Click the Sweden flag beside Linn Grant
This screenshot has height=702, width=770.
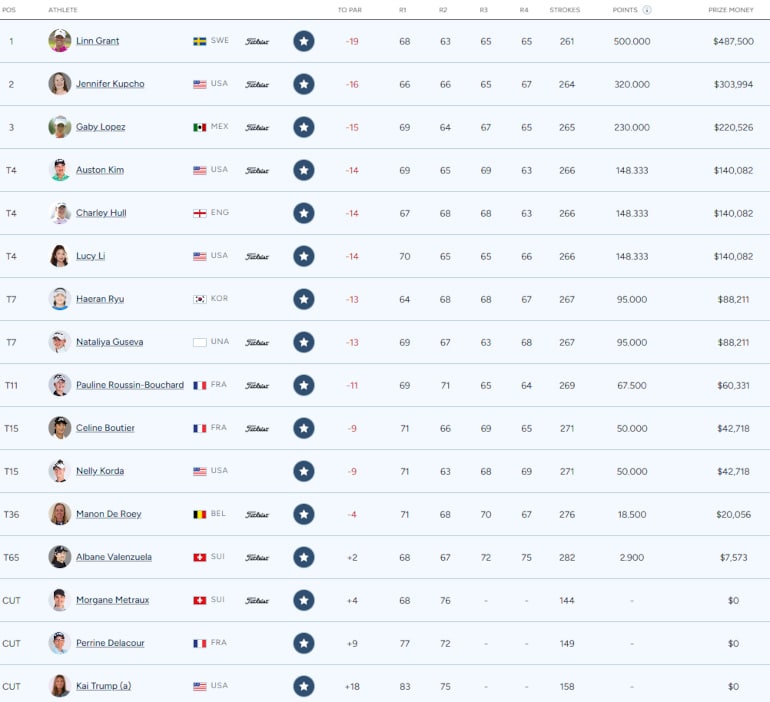tap(200, 41)
